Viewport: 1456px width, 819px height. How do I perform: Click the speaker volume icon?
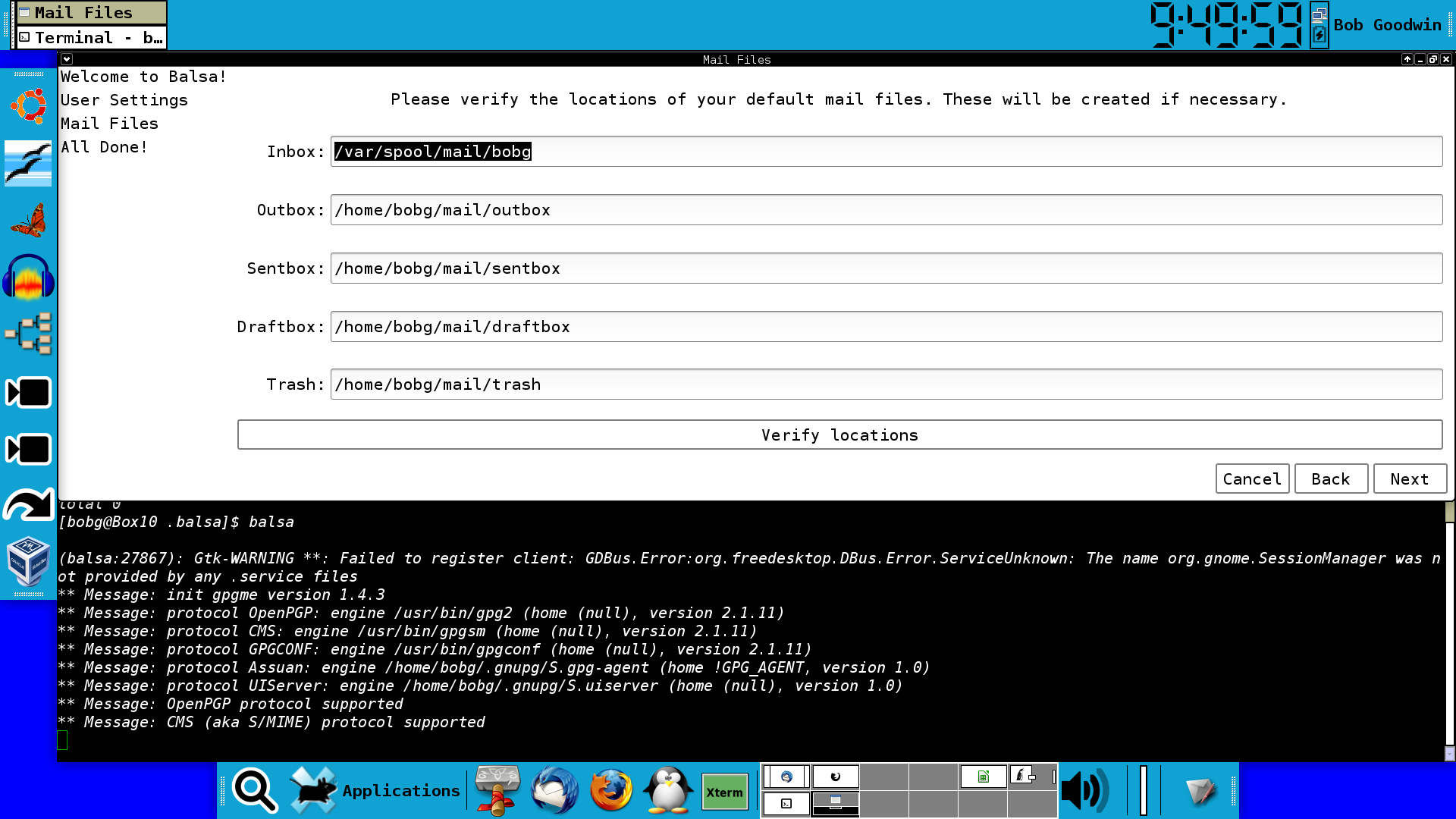[1085, 790]
